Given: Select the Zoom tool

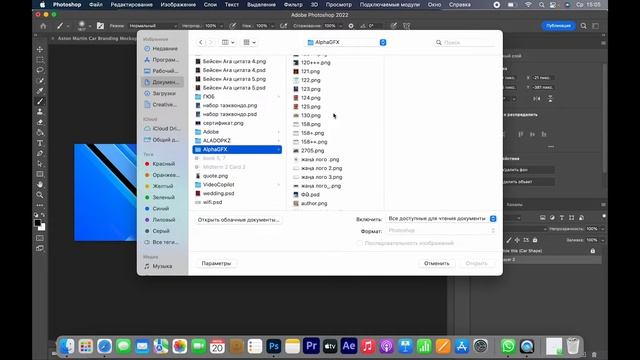Looking at the screenshot, I should (x=40, y=195).
